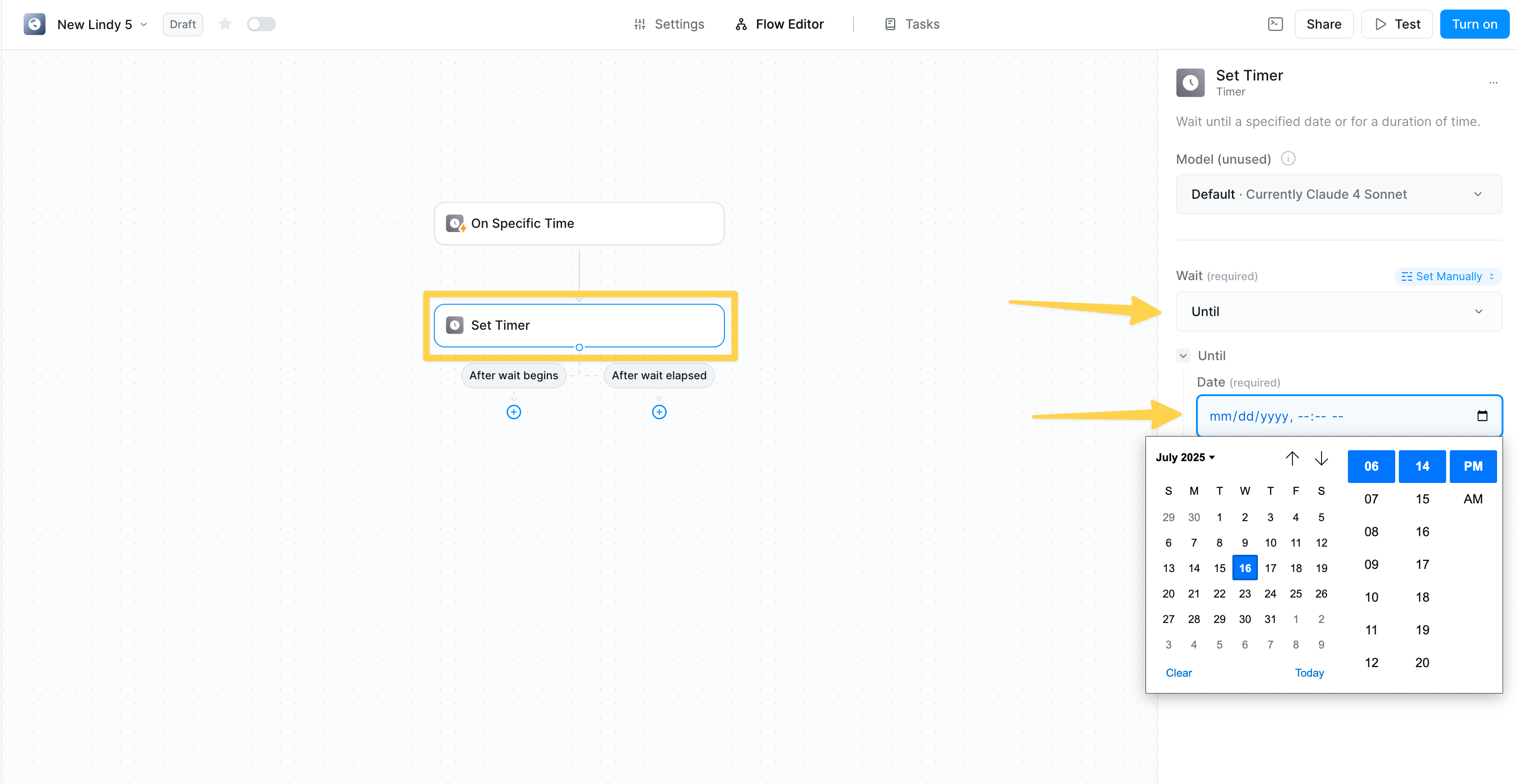Open the Default Claude 4 Sonnet model dropdown
1518x784 pixels.
1338,194
